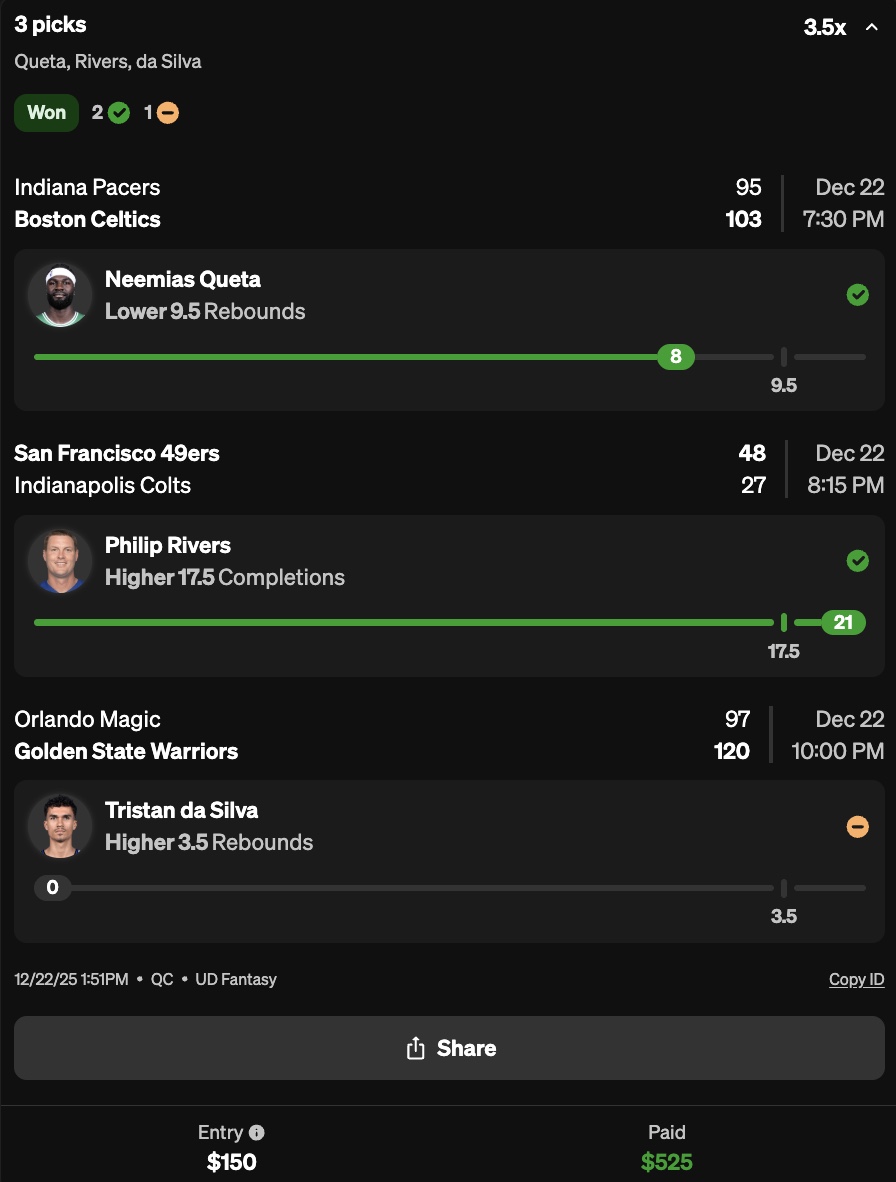Click Neemias Queta's green check icon

coord(857,295)
